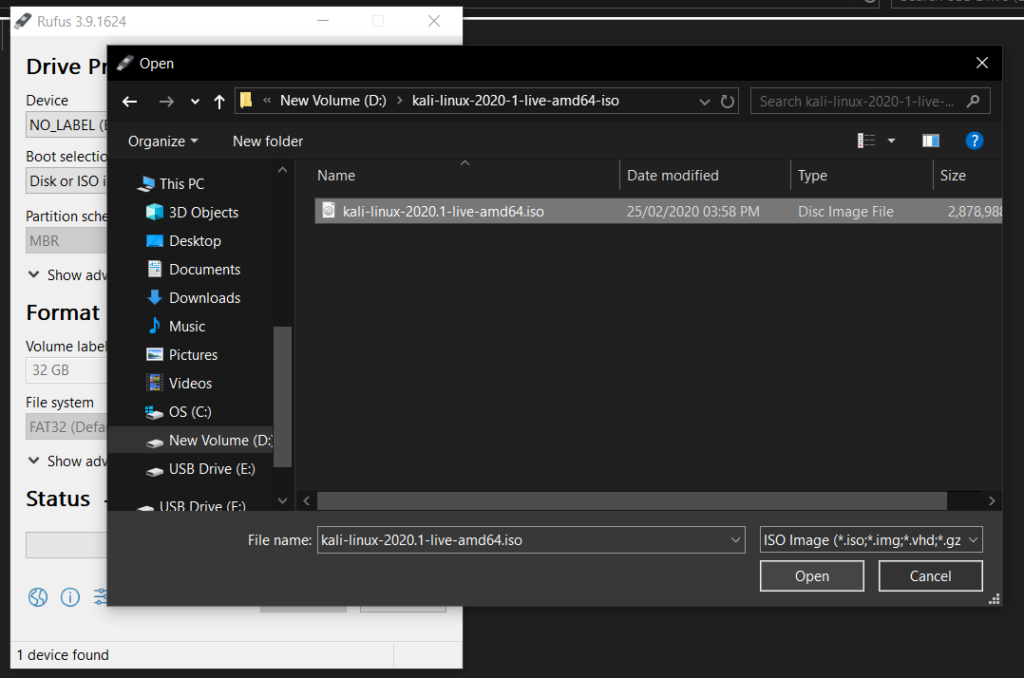
Task: Open the Rufus Device dropdown
Action: (67, 125)
